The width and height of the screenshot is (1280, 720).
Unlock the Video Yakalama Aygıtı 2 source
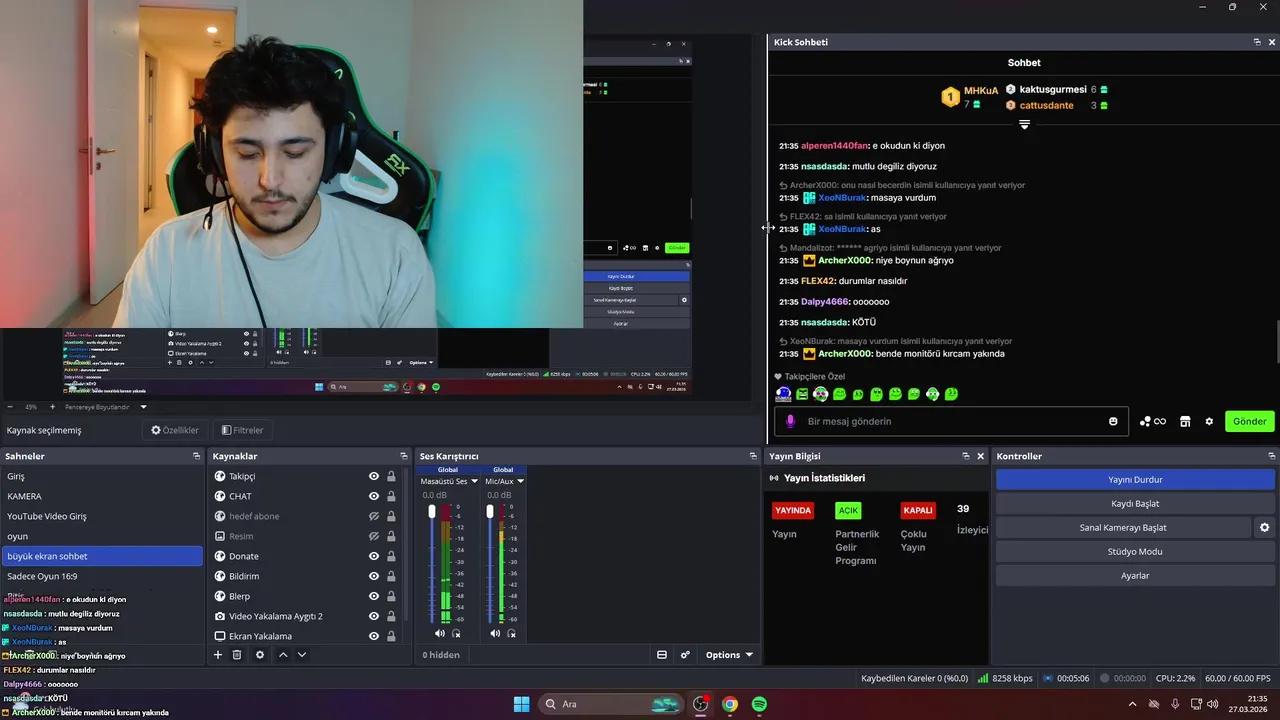(391, 616)
